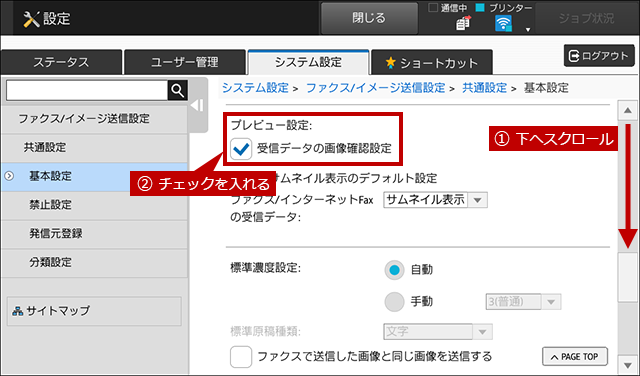Click the 閉じる button
Image resolution: width=640 pixels, height=376 pixels.
point(369,18)
